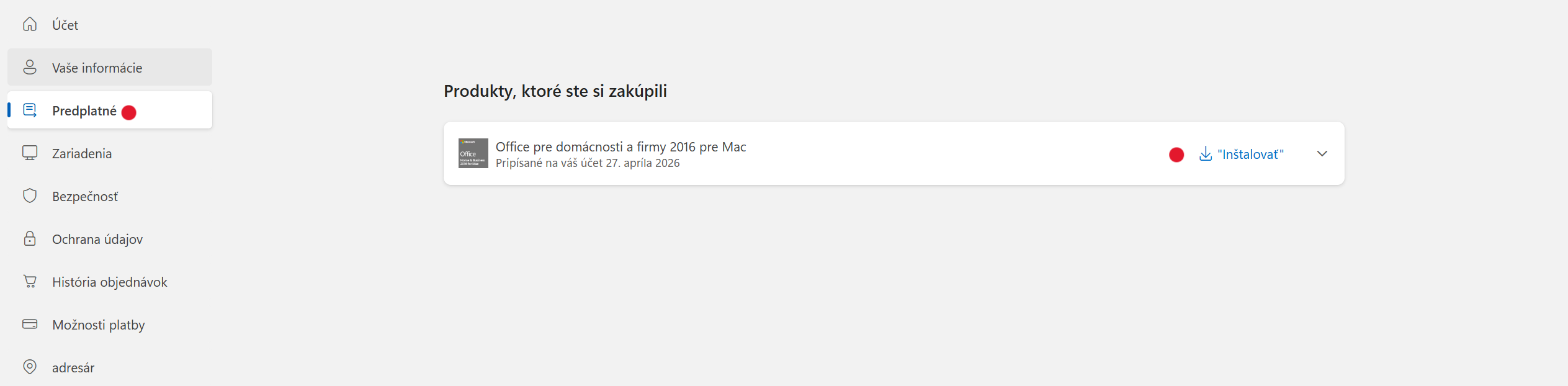Go to Vaše informácie section
Screen dimensions: 1568x386
(x=97, y=68)
